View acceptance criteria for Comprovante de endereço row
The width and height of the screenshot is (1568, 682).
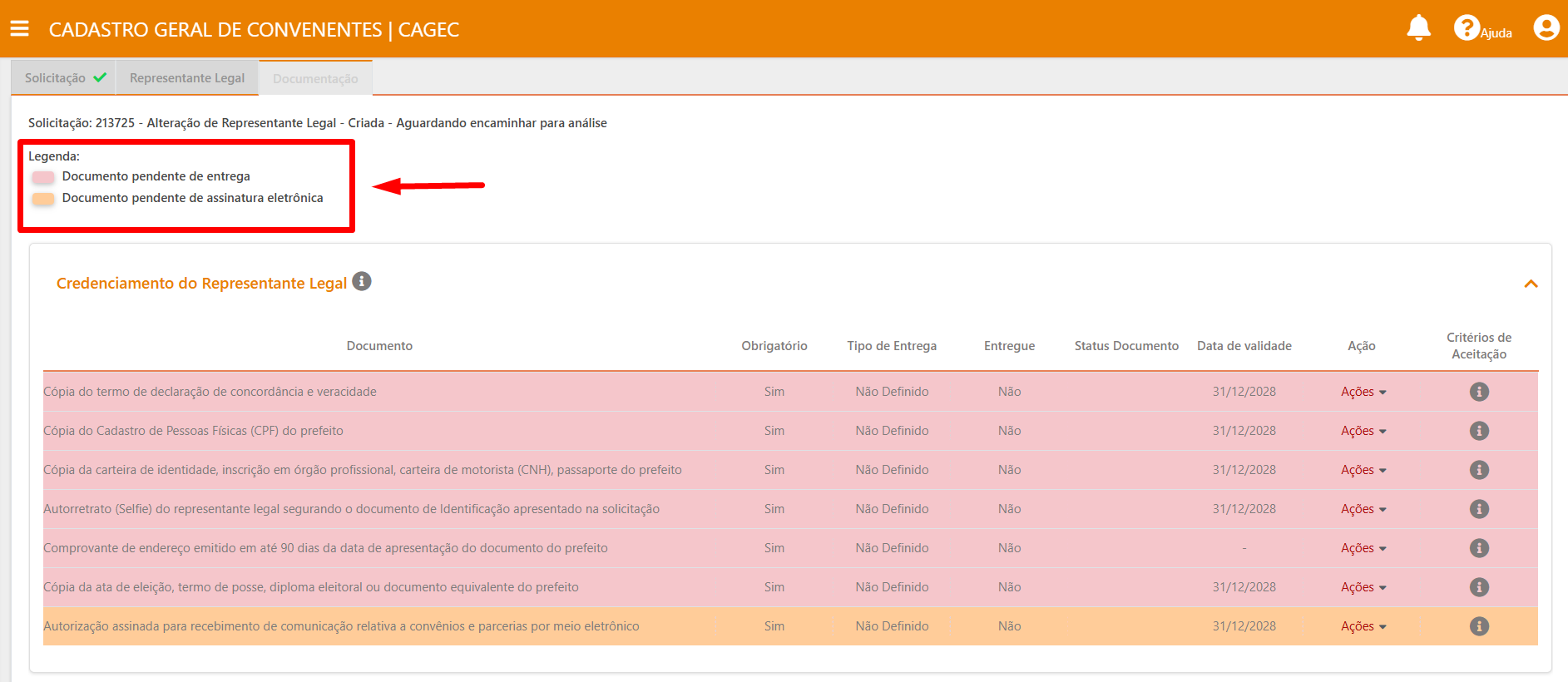[x=1478, y=548]
